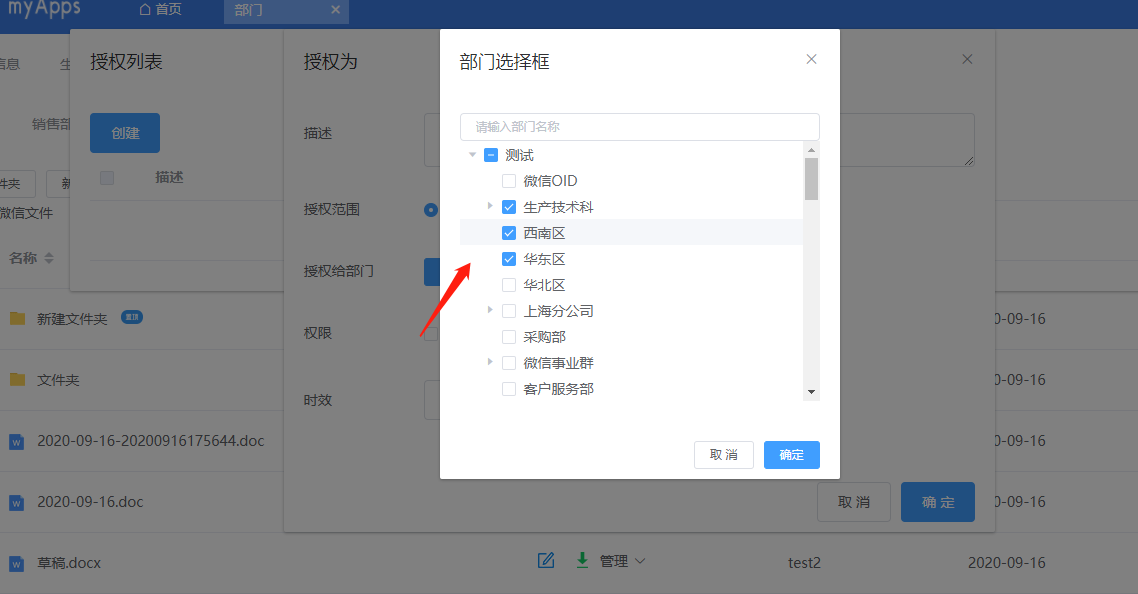
Task: Click the Word icon of 草稿.docx
Action: click(17, 564)
